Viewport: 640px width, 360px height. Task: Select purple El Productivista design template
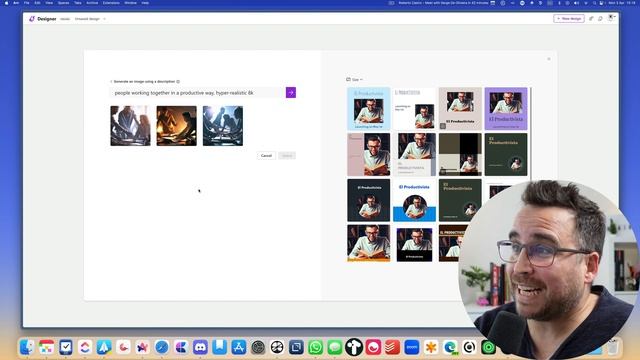[506, 109]
